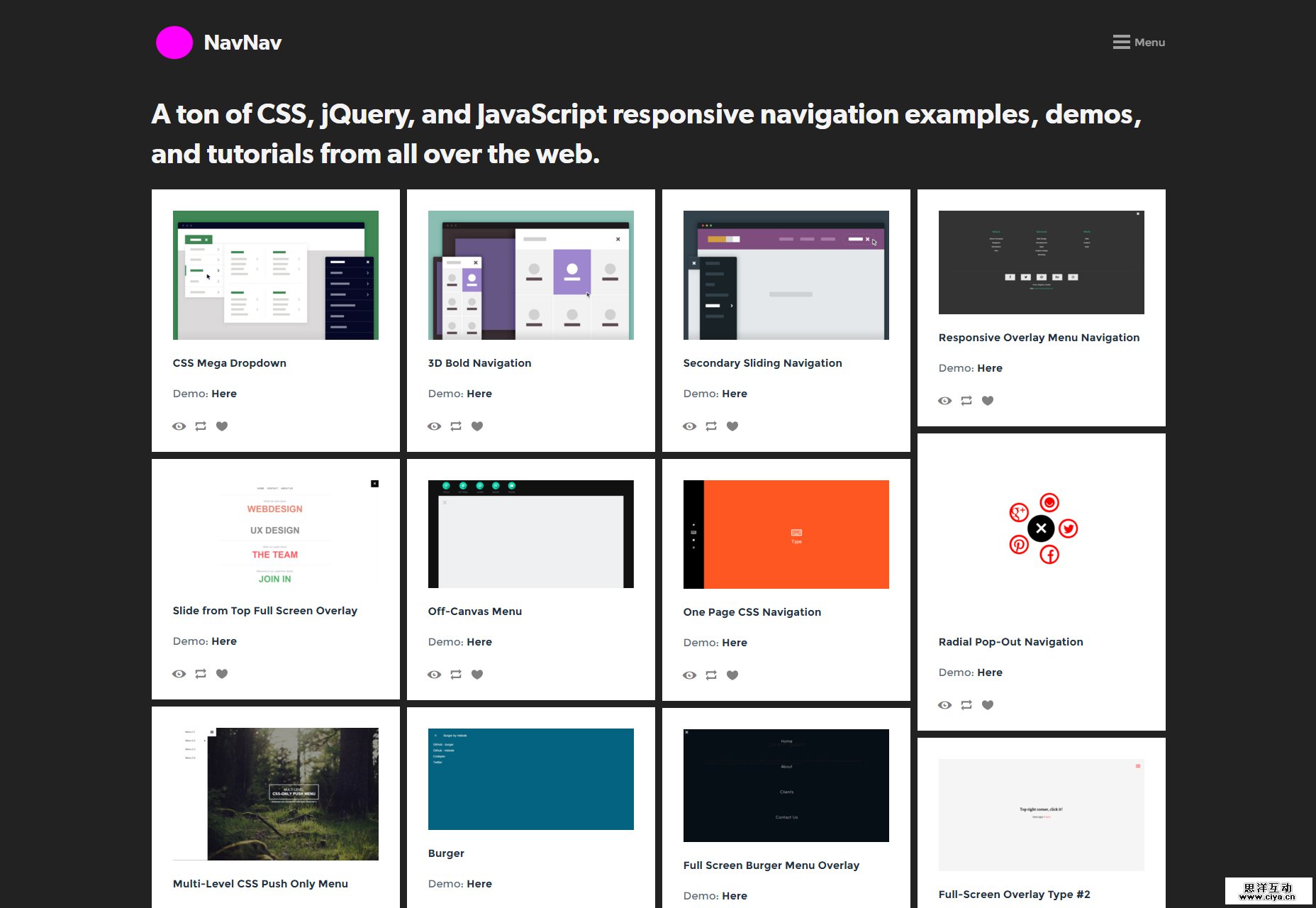
Task: Click the eye icon under Off-Canvas Menu
Action: coord(435,674)
